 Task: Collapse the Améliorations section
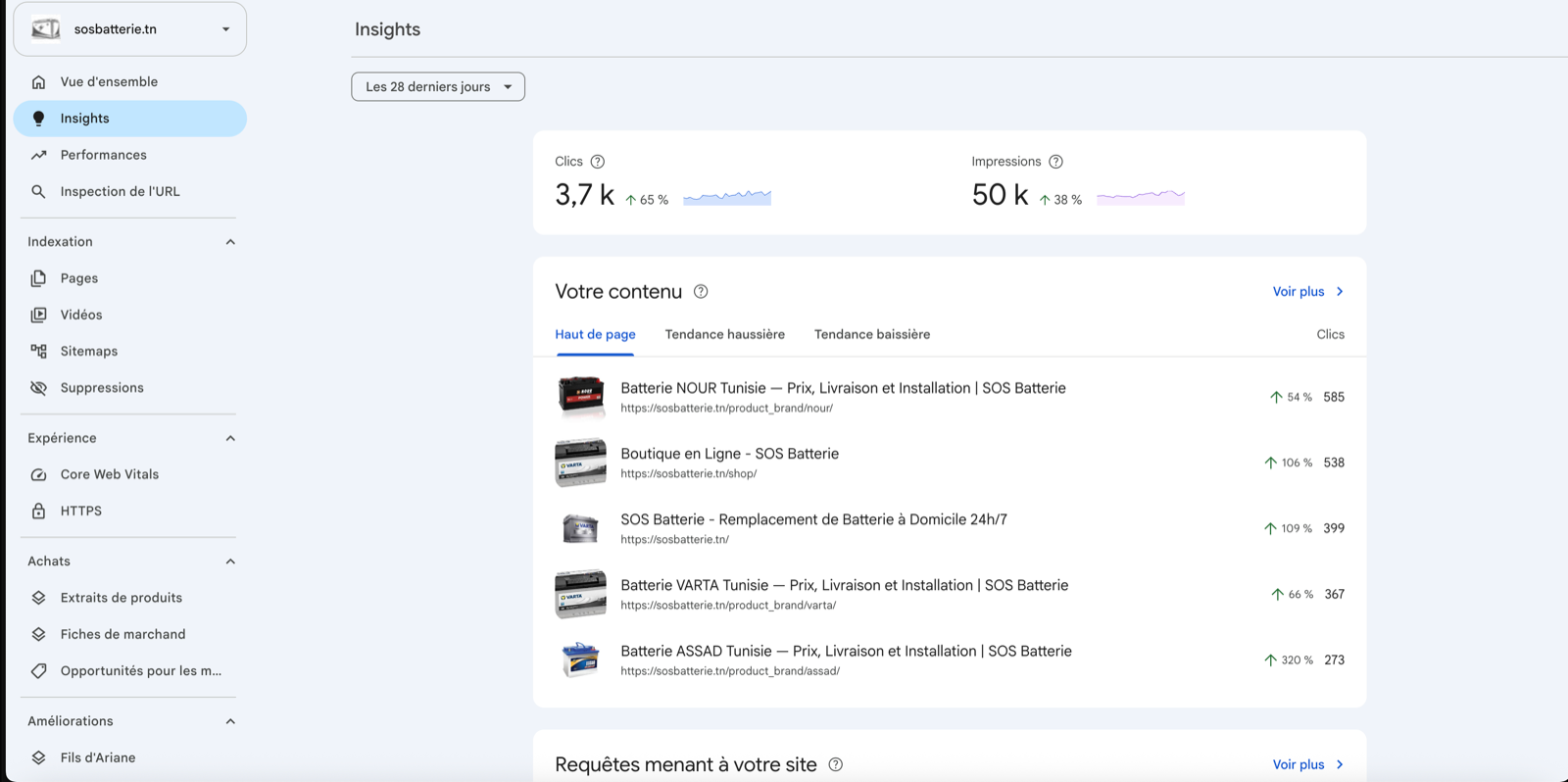coord(230,721)
